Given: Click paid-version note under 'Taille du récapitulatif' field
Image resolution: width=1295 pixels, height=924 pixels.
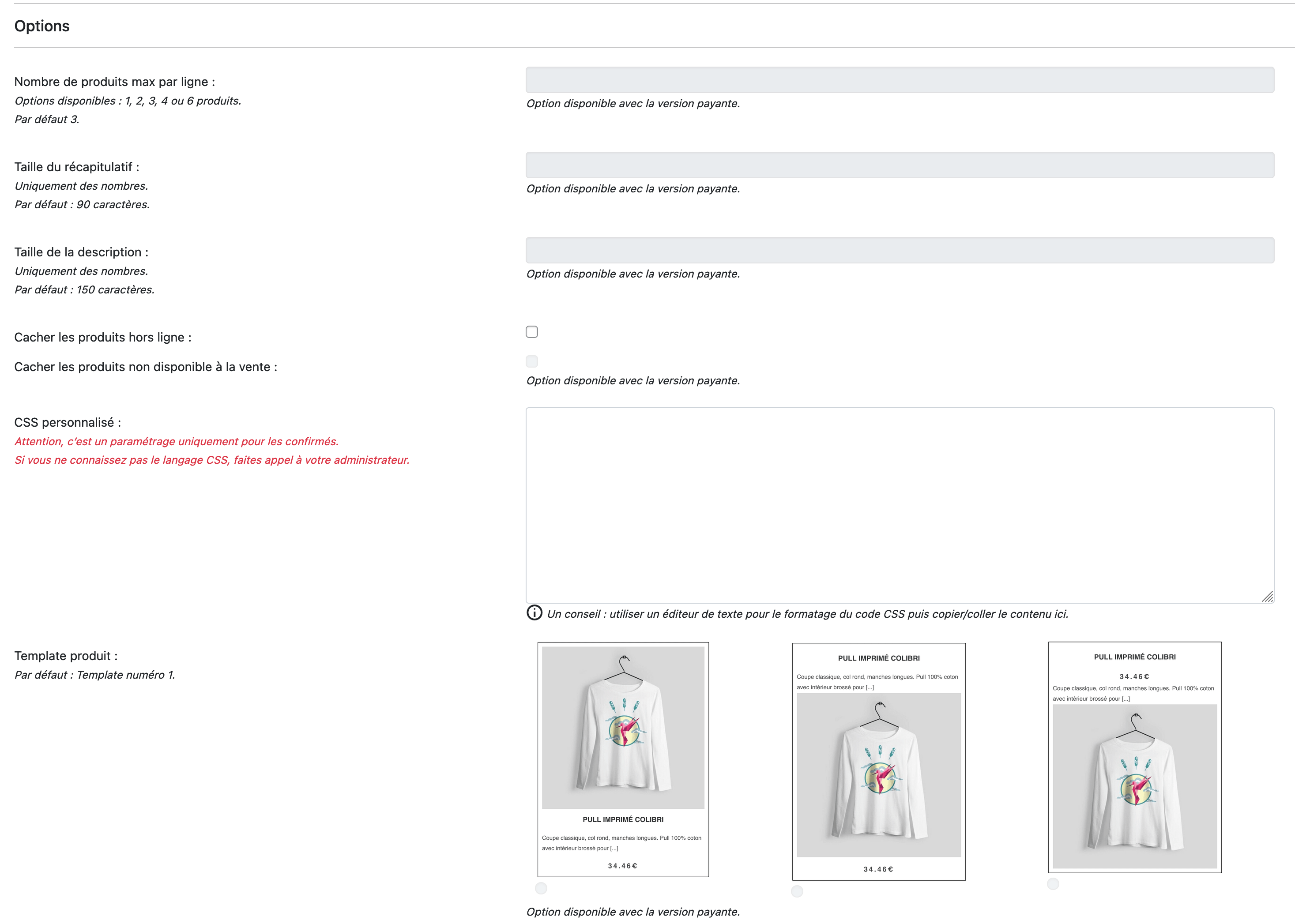Looking at the screenshot, I should (x=632, y=189).
